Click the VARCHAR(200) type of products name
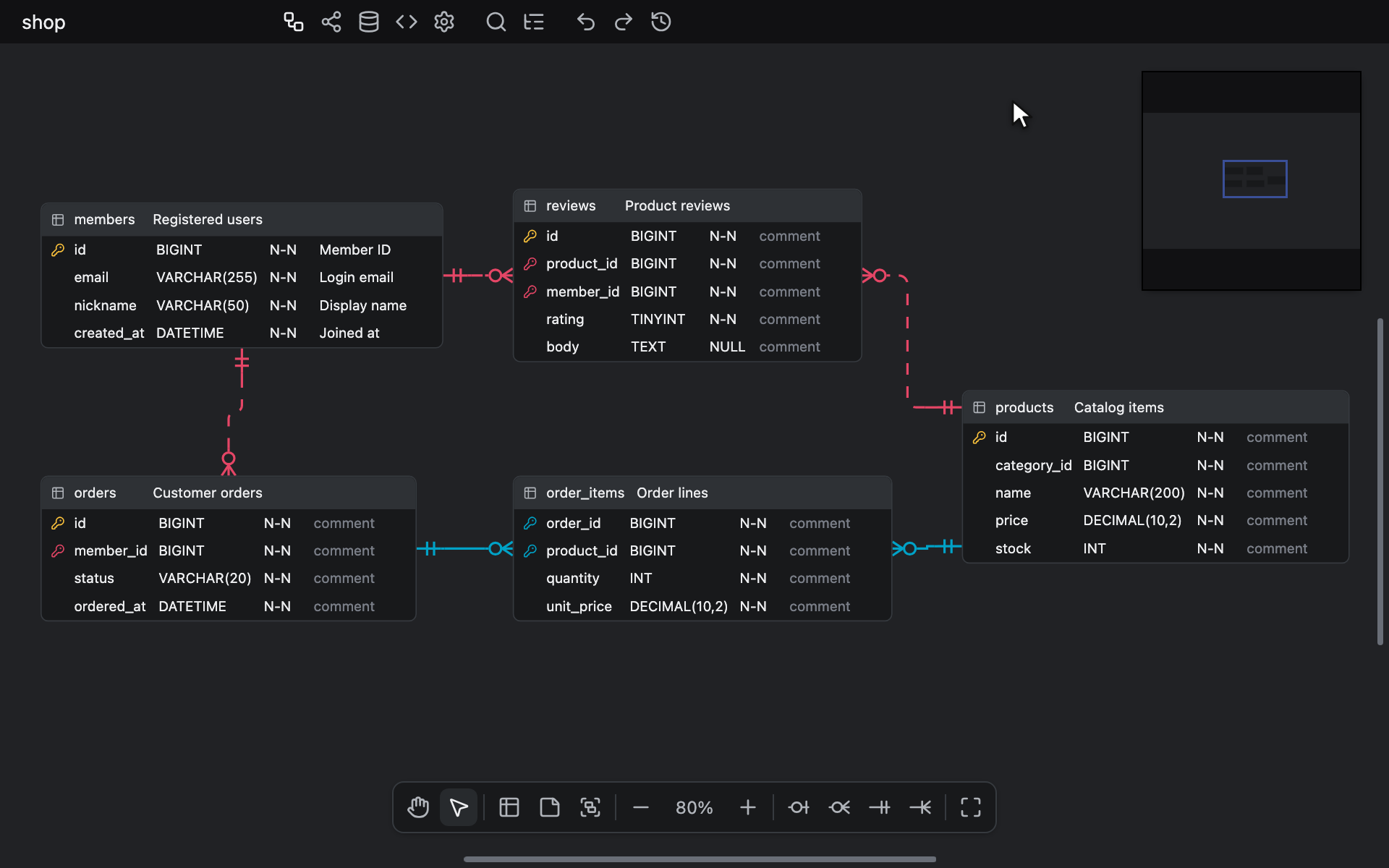Screen dimensions: 1389x868 click(x=1134, y=493)
